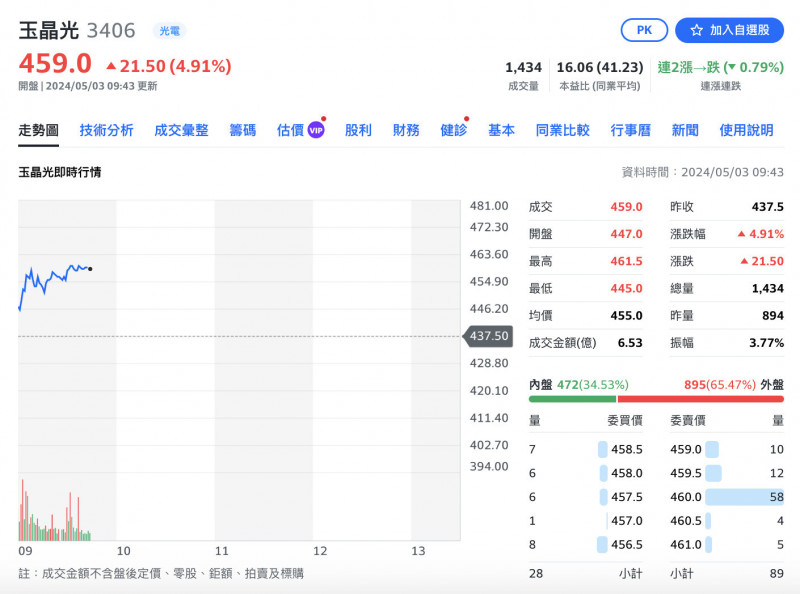This screenshot has width=800, height=594.
Task: Click the star icon in 加入自選股
Action: tap(696, 30)
